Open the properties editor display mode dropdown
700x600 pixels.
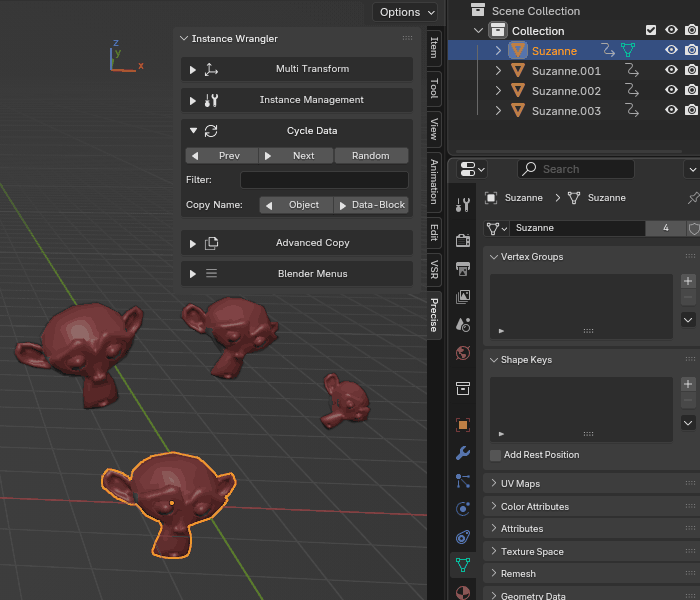(471, 169)
